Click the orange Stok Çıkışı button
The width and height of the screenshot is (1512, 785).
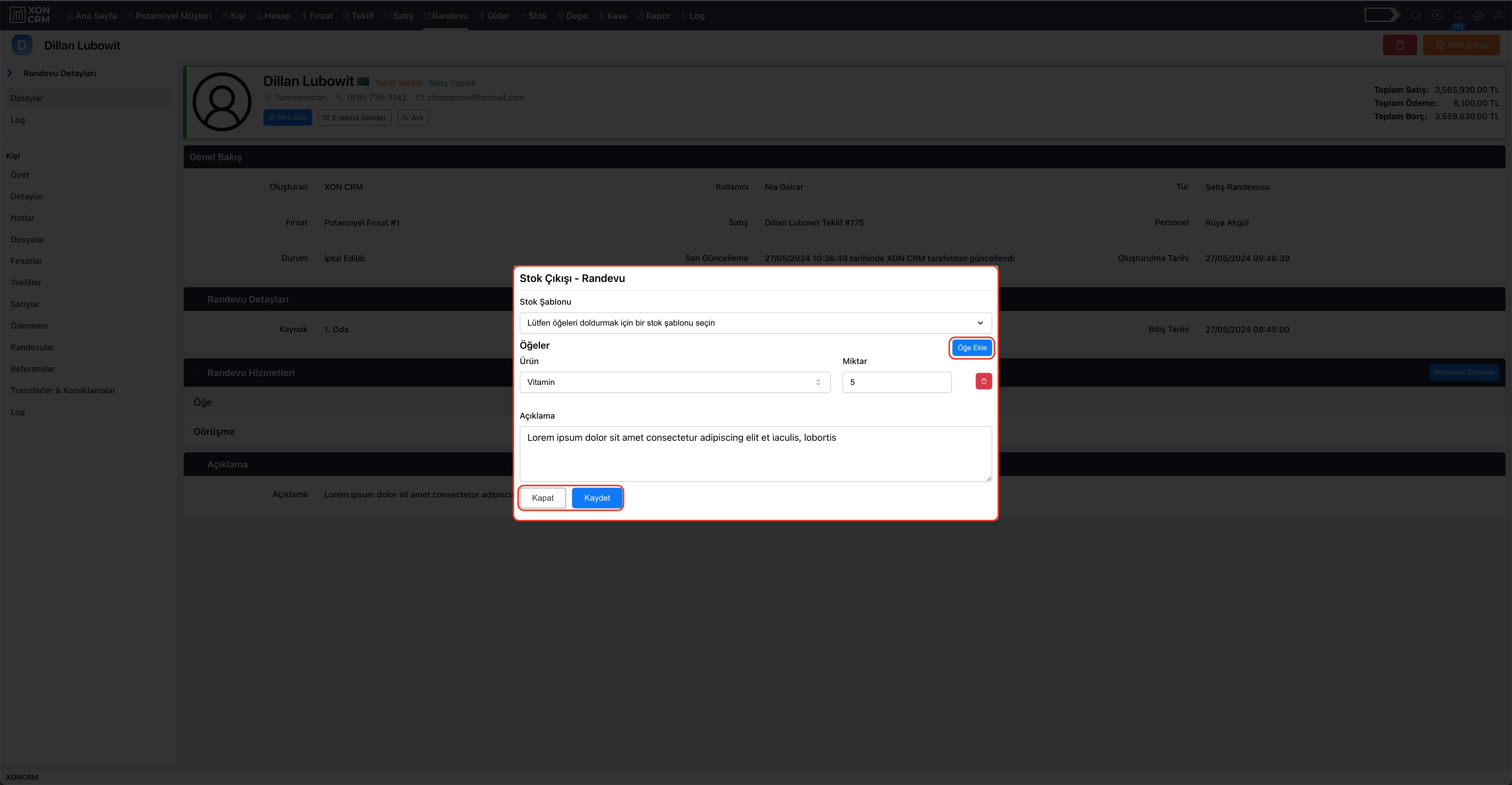point(1461,45)
